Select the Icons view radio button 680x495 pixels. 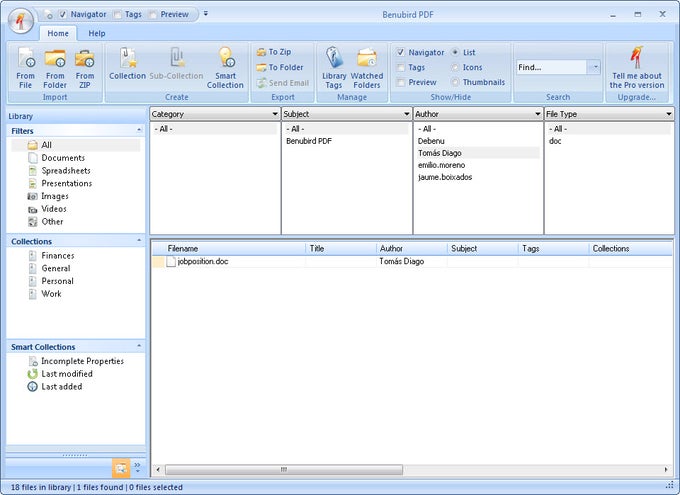click(x=455, y=67)
